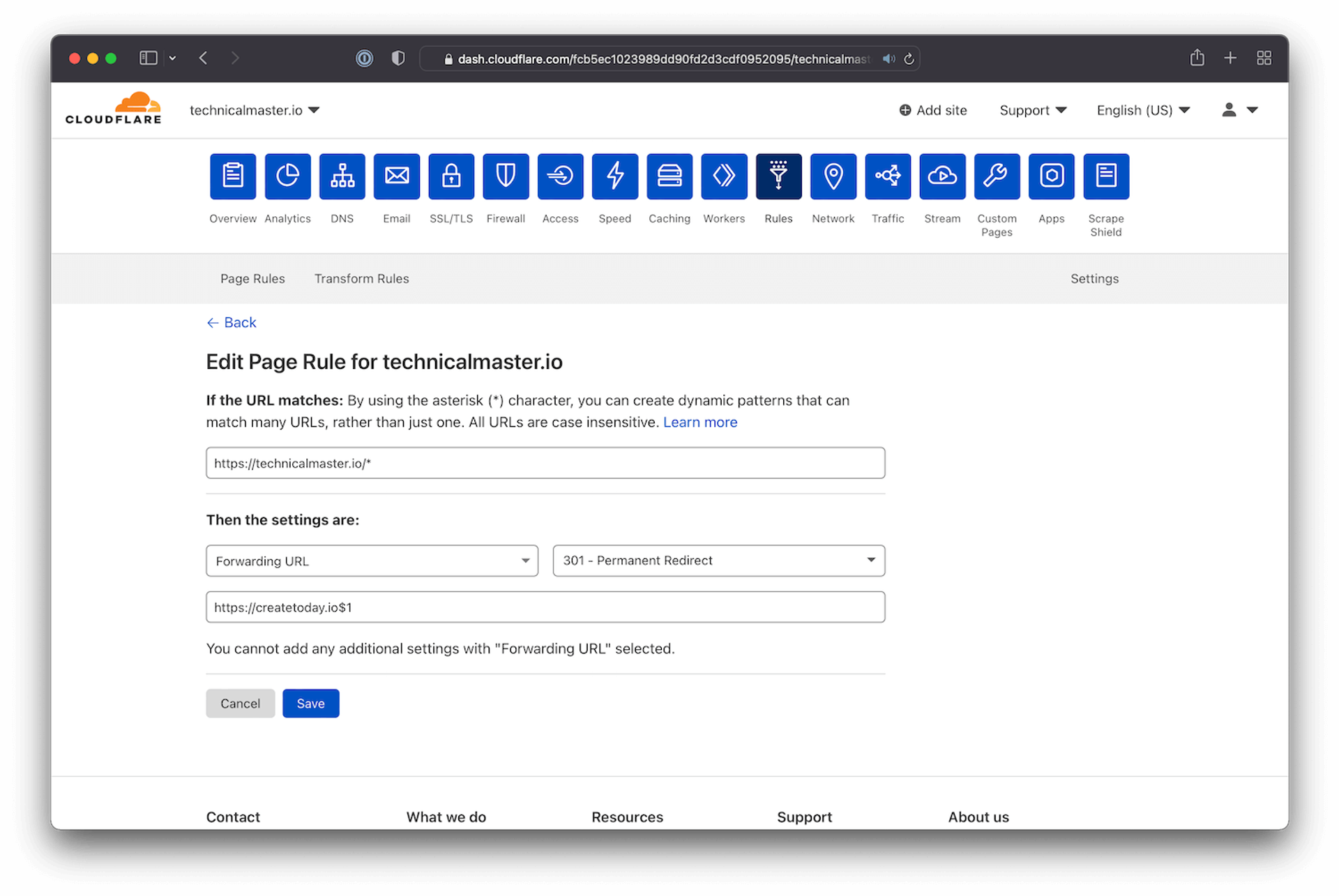Click the Back link
This screenshot has width=1339, height=896.
pos(232,322)
